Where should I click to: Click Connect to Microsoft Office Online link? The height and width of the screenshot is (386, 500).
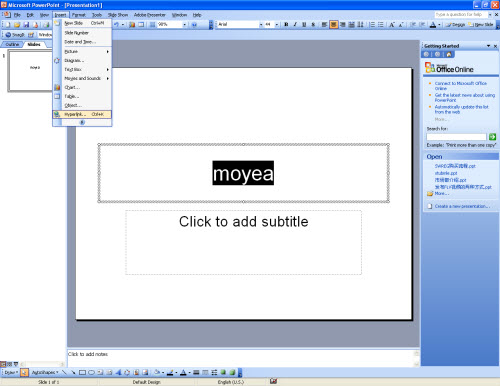pyautogui.click(x=461, y=86)
